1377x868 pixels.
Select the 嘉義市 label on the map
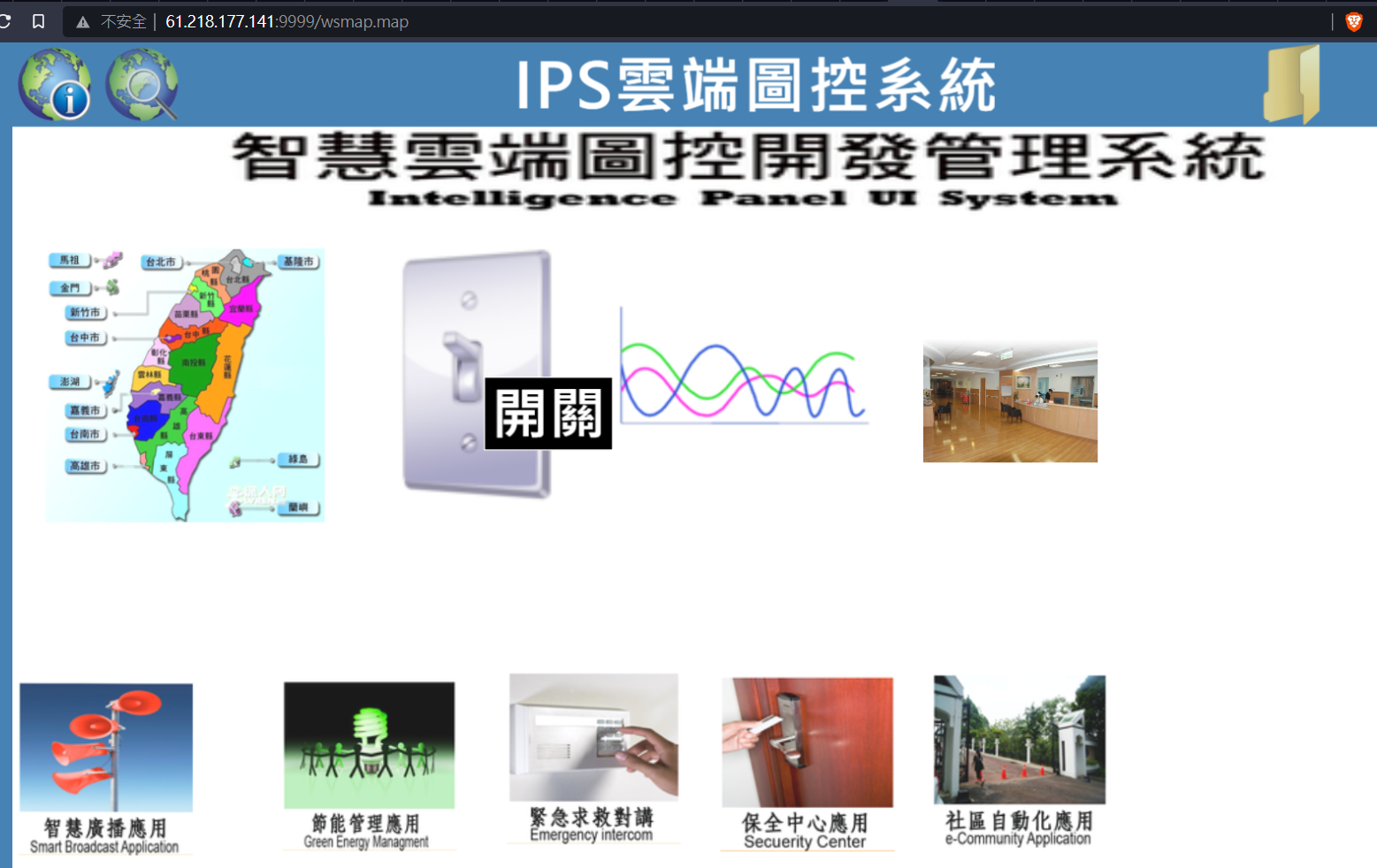click(x=86, y=410)
